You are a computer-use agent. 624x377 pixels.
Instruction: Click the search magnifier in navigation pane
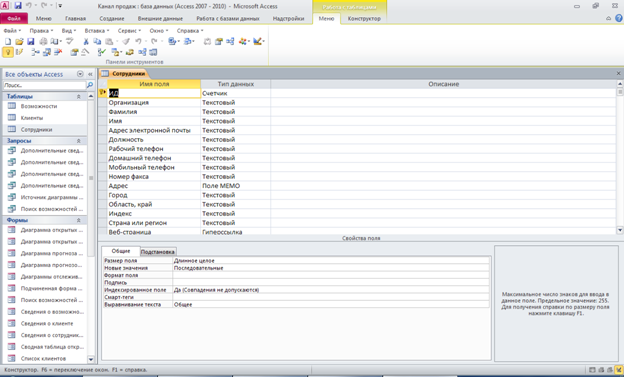pyautogui.click(x=90, y=85)
